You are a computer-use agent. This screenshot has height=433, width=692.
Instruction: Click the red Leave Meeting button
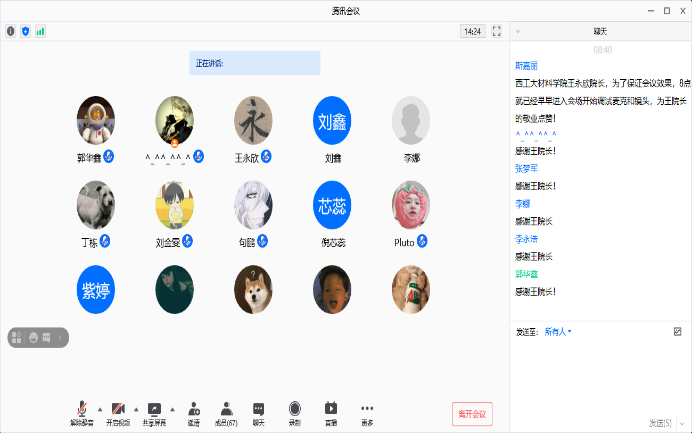point(471,414)
